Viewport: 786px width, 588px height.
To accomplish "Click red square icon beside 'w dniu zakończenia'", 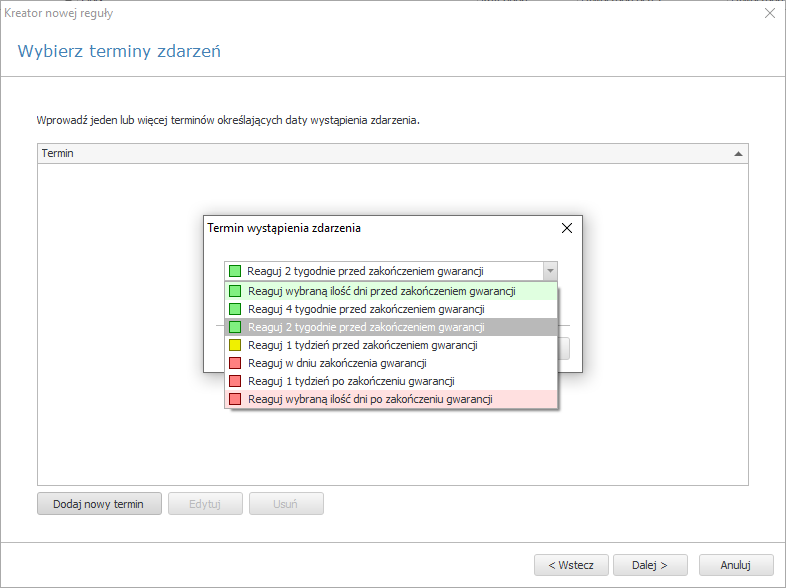I will pyautogui.click(x=235, y=363).
